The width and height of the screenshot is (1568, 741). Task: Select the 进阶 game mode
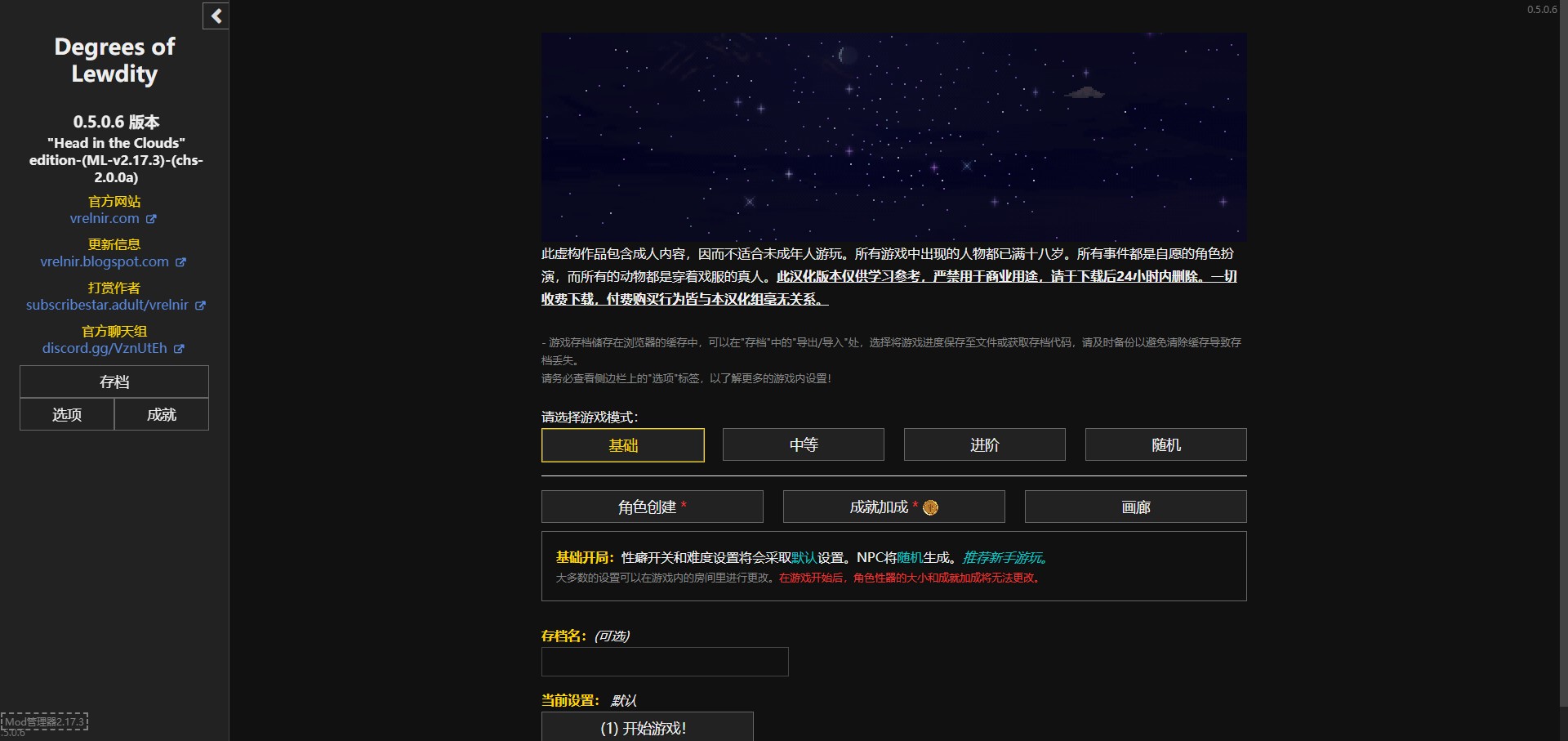coord(985,444)
